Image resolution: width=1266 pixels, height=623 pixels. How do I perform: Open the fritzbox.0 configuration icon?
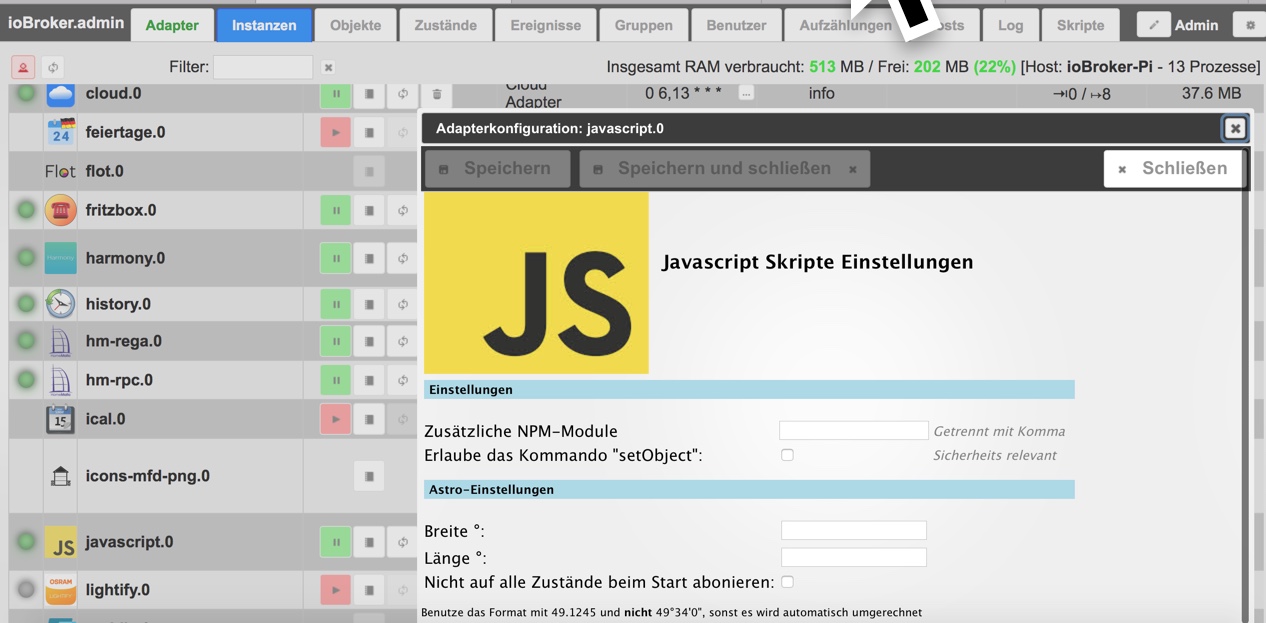tap(369, 210)
